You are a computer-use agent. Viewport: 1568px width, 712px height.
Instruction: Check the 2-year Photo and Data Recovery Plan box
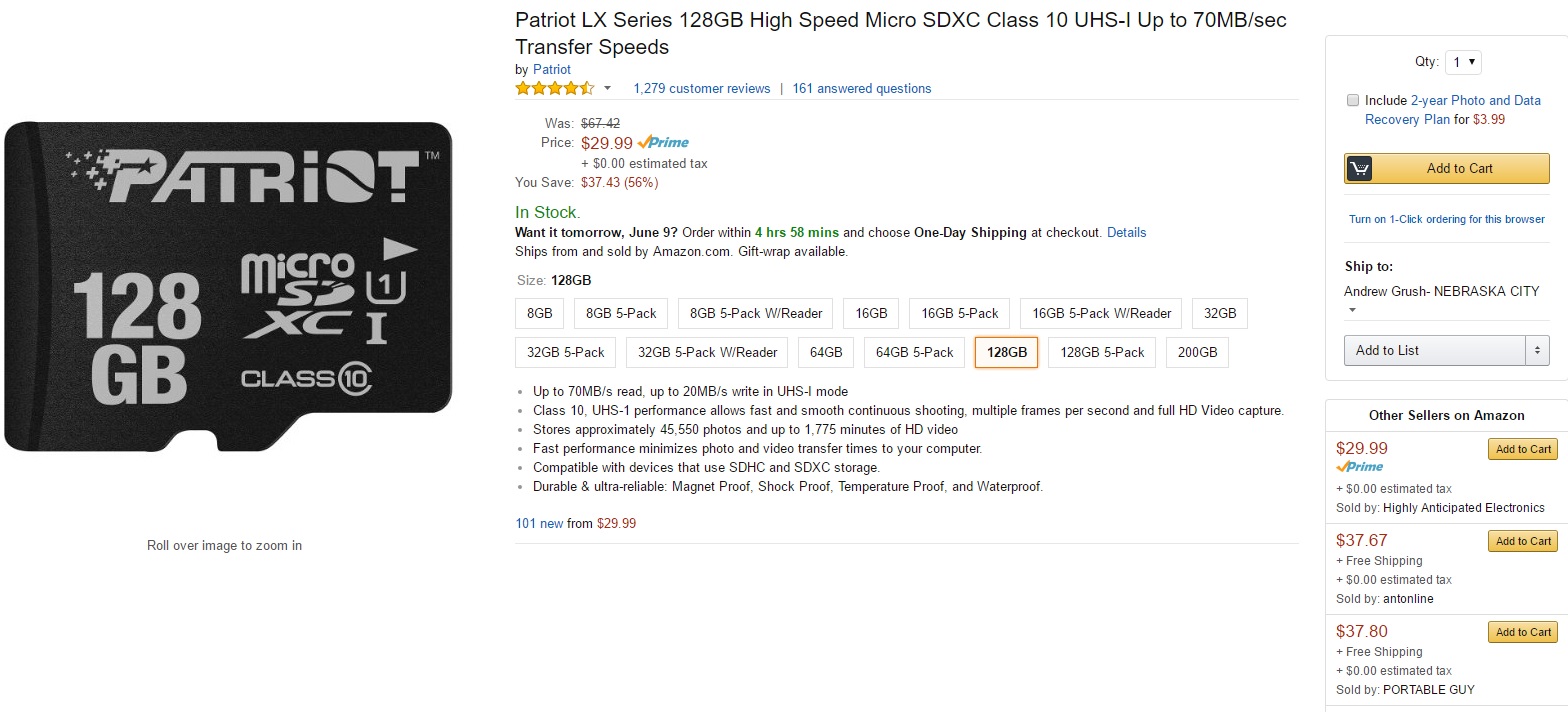[x=1353, y=100]
